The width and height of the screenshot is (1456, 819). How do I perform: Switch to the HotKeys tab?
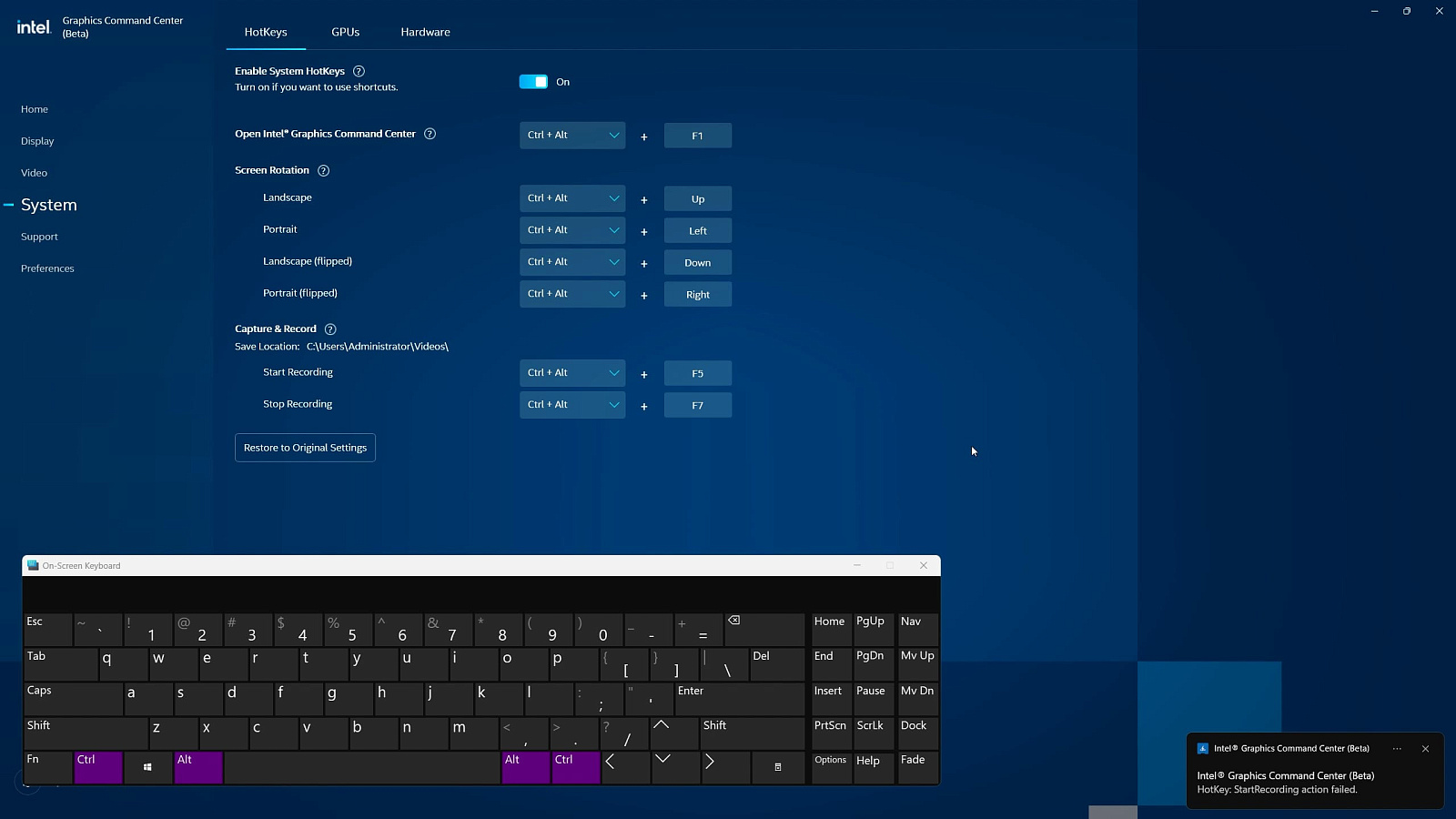coord(266,32)
